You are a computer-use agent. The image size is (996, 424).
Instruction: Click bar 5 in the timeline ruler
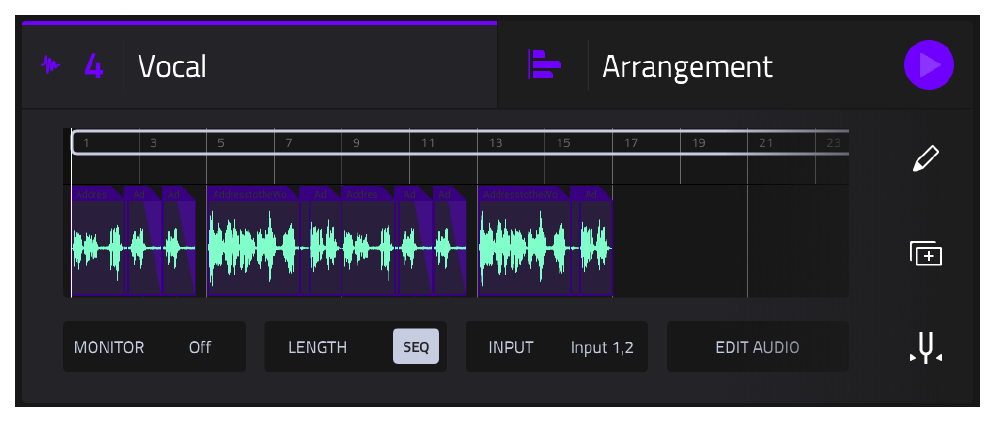(x=221, y=143)
